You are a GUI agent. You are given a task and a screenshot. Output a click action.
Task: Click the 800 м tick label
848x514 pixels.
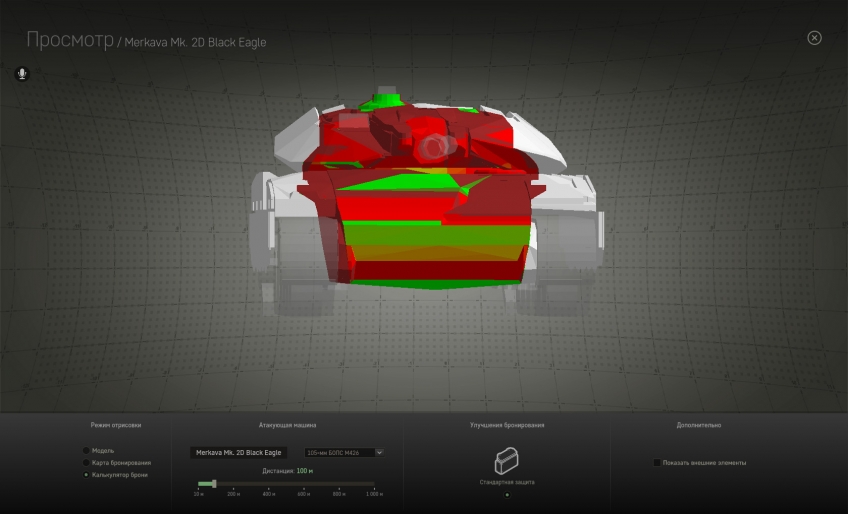pos(339,493)
